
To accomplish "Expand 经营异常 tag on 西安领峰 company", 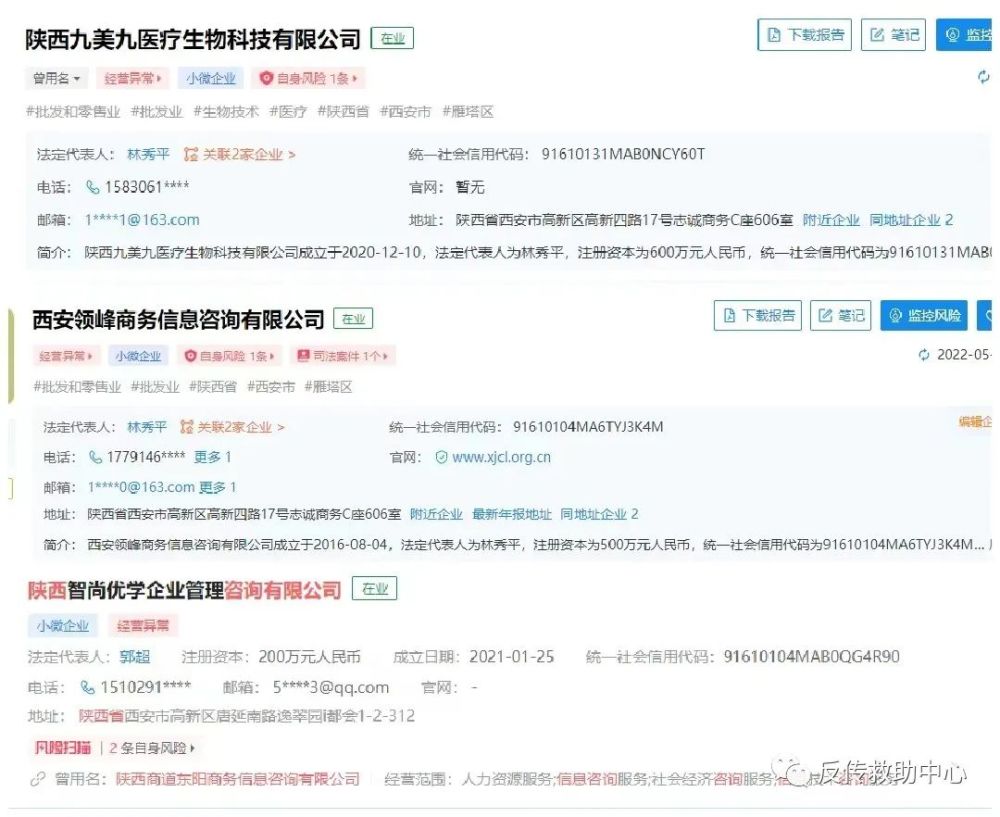I will tap(66, 356).
